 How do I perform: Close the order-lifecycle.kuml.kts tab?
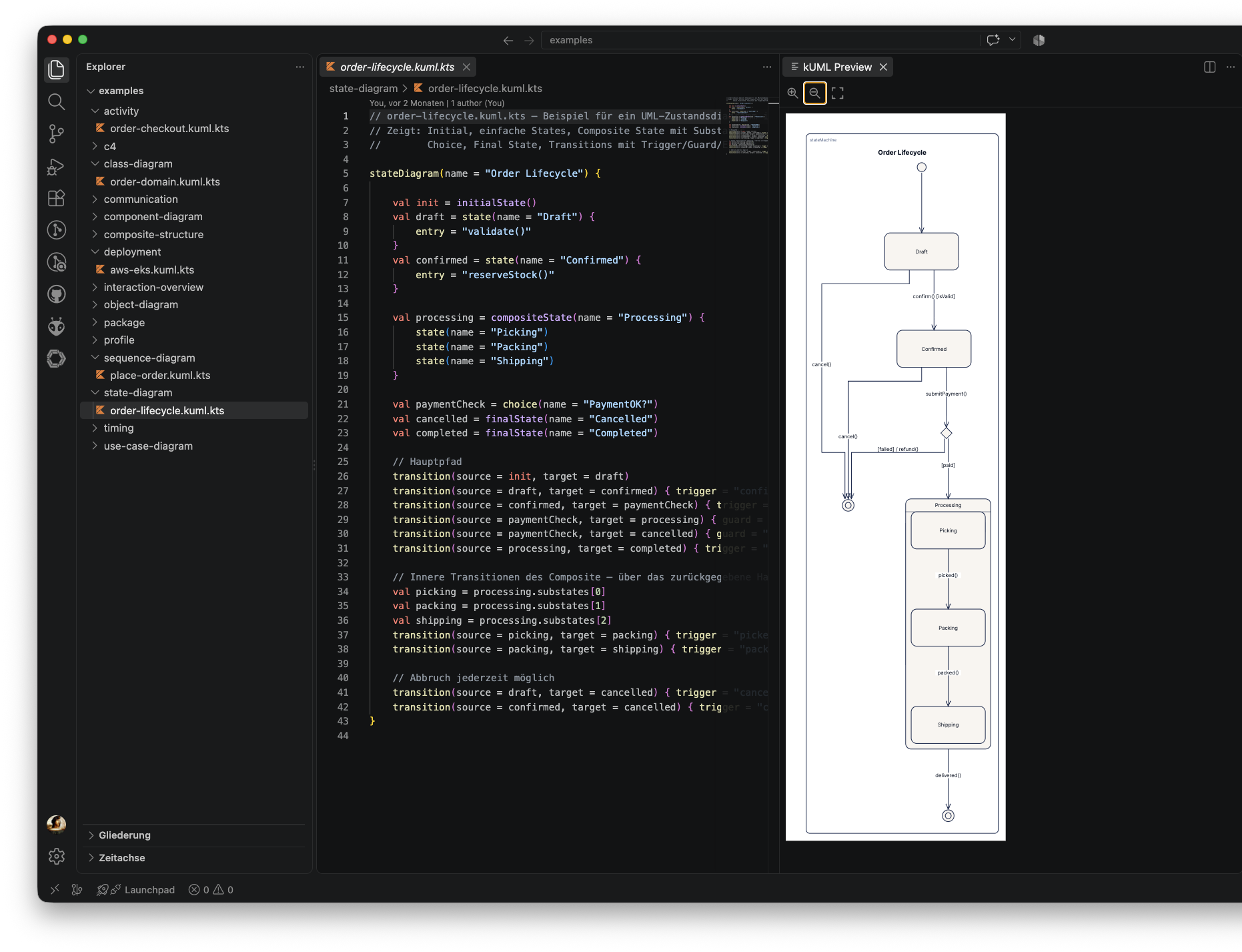tap(467, 67)
